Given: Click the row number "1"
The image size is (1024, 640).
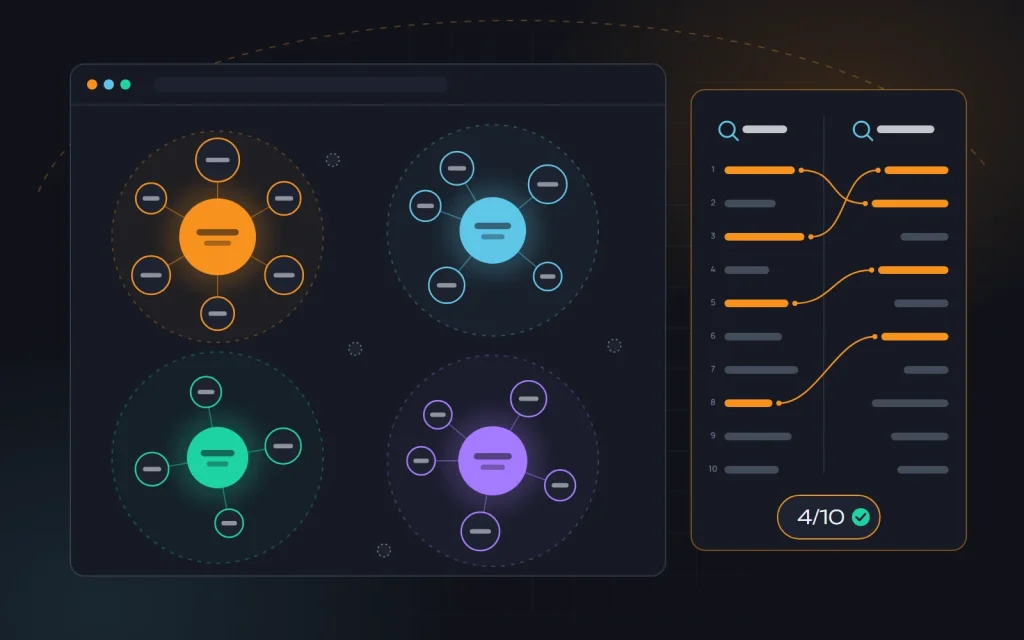Looking at the screenshot, I should point(712,170).
